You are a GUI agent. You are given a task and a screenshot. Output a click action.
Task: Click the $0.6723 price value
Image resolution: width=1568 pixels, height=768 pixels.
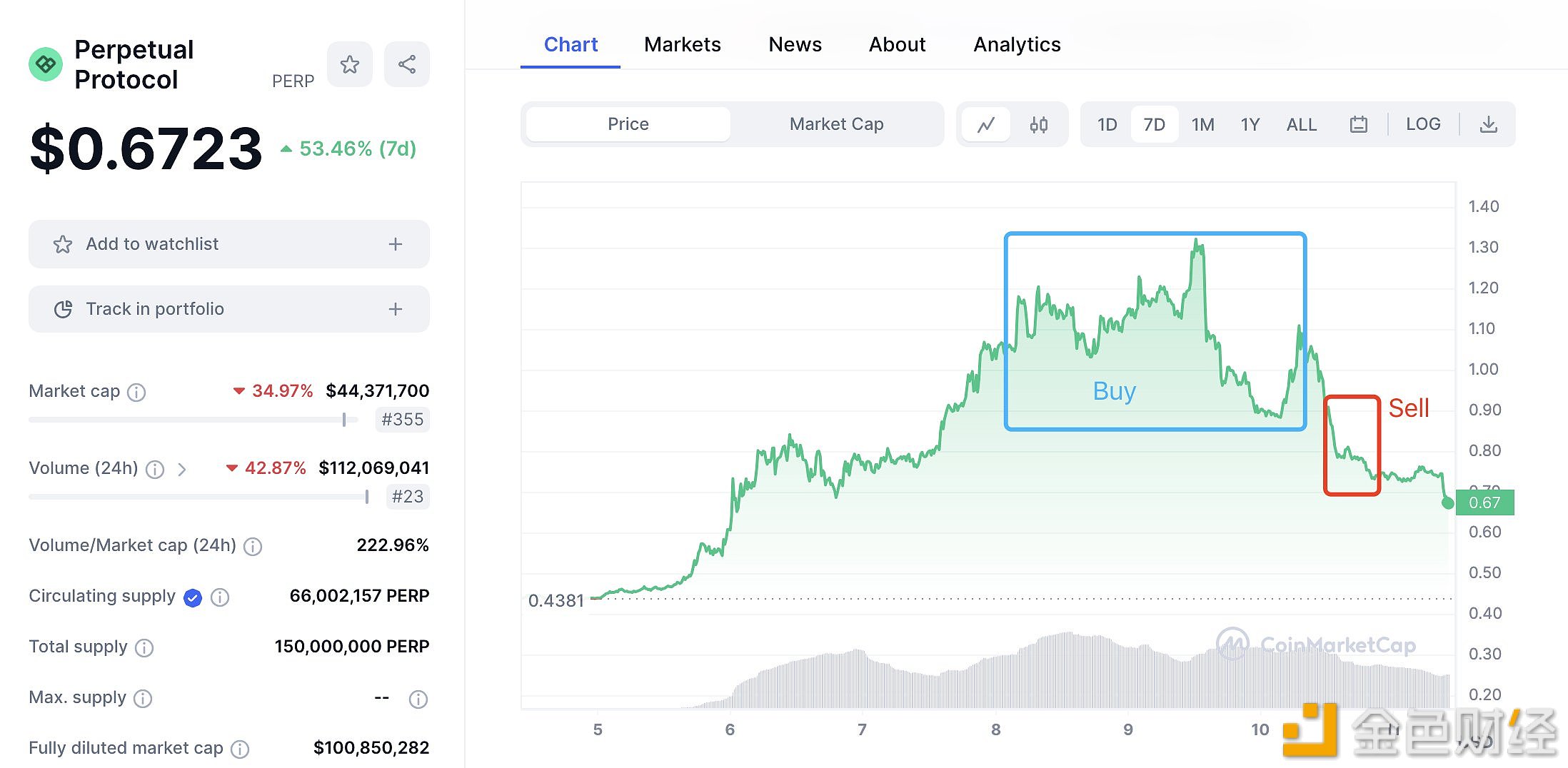(146, 149)
